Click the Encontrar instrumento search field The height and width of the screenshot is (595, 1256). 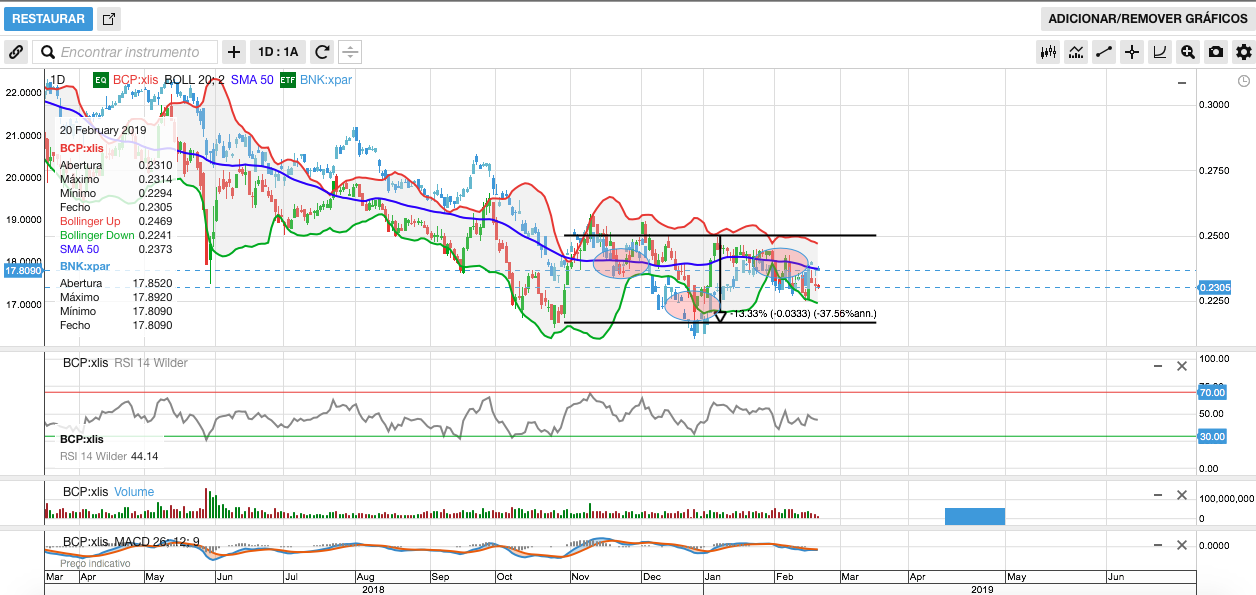pos(137,52)
